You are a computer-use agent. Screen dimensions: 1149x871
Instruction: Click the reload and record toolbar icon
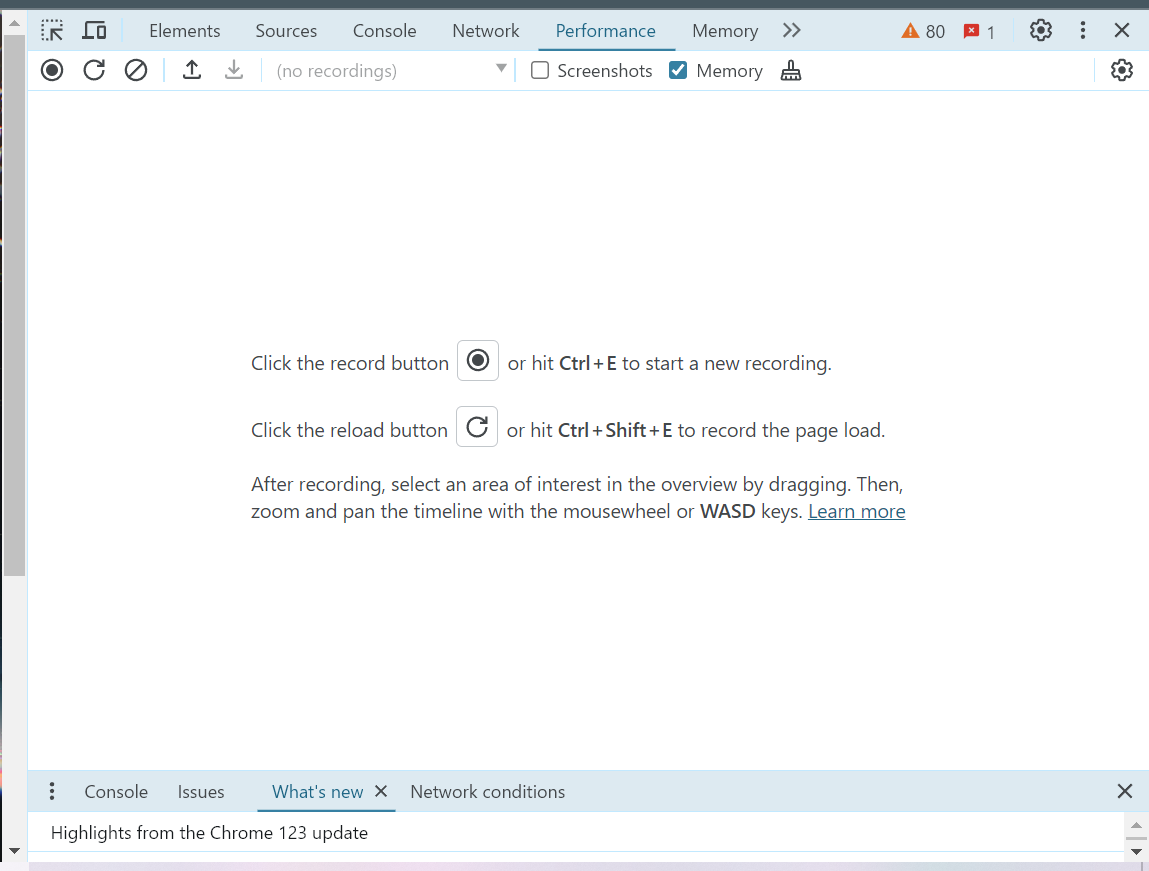[x=94, y=71]
